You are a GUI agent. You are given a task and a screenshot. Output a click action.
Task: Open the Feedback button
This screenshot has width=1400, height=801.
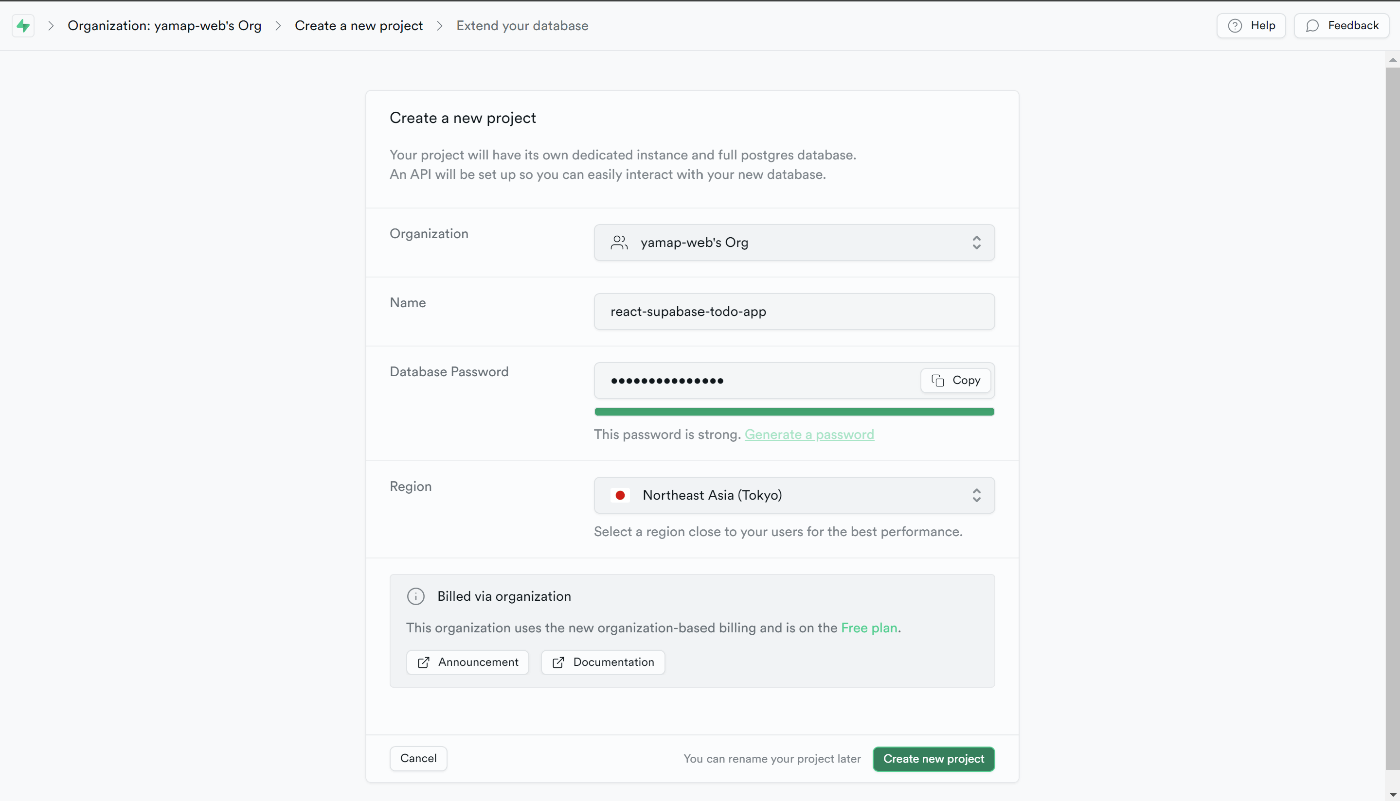[1342, 26]
